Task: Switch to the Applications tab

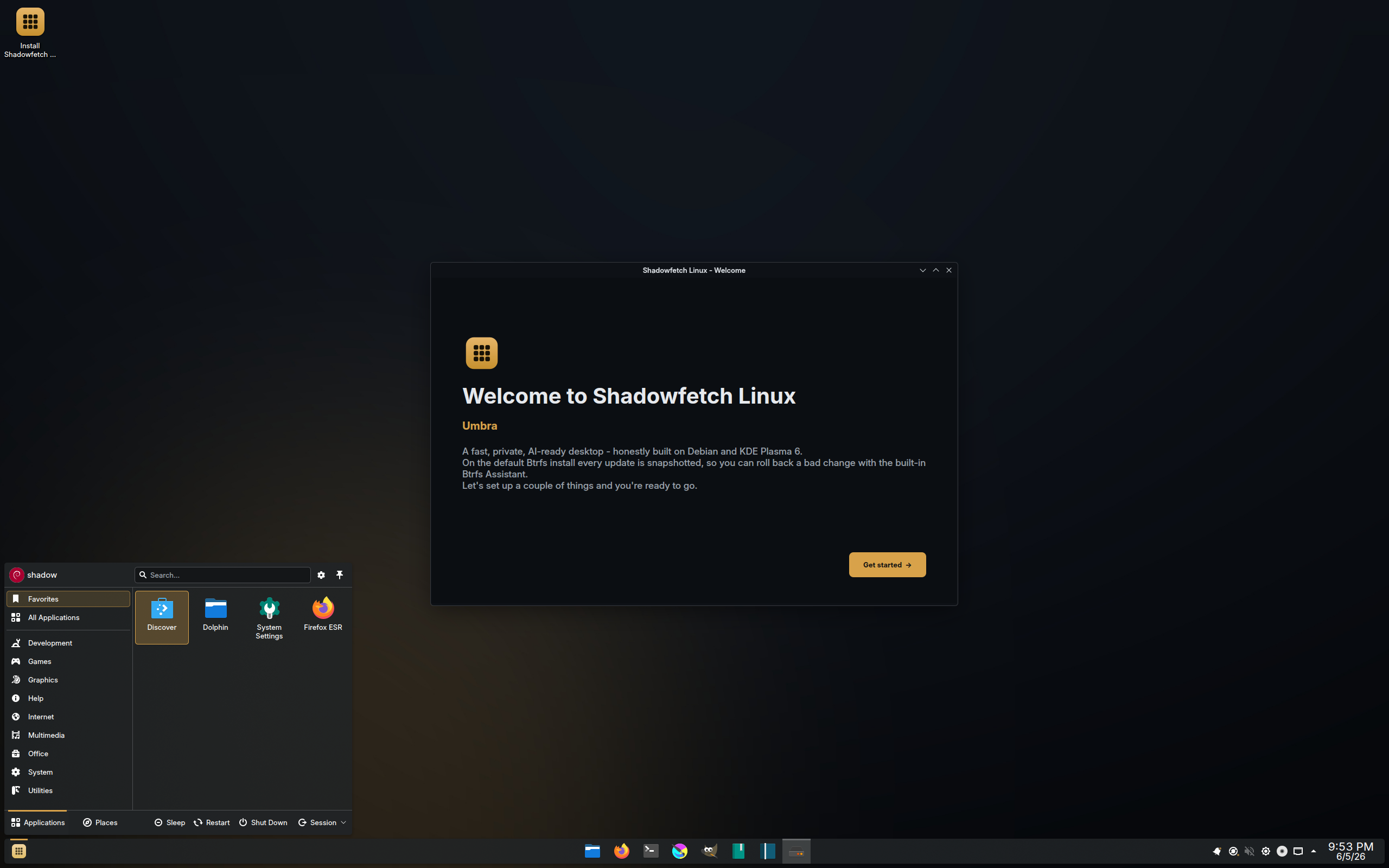Action: pyautogui.click(x=38, y=822)
